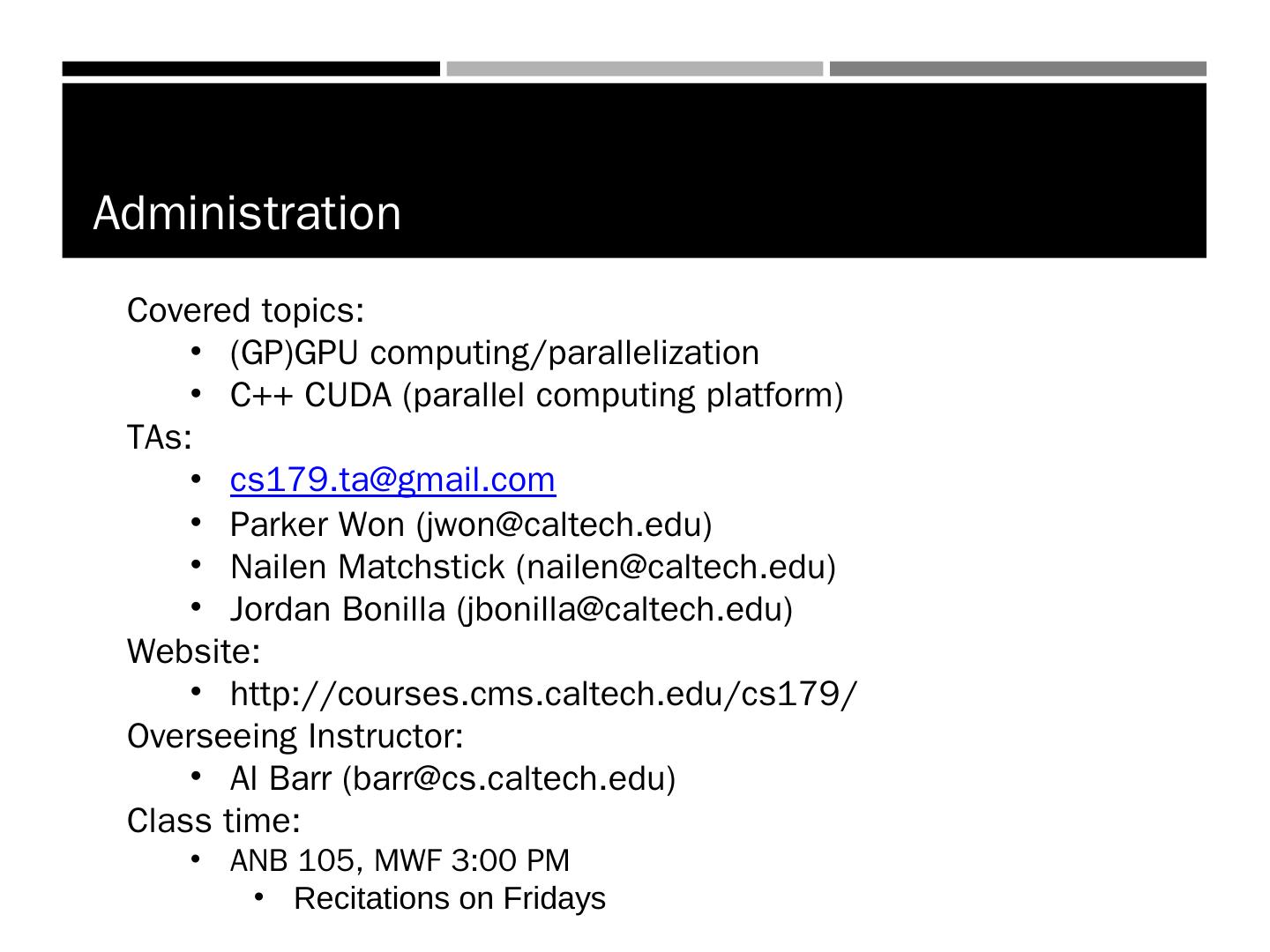This screenshot has width=1270, height=952.
Task: Select the Jordan Bonilla contact line
Action: click(x=512, y=609)
